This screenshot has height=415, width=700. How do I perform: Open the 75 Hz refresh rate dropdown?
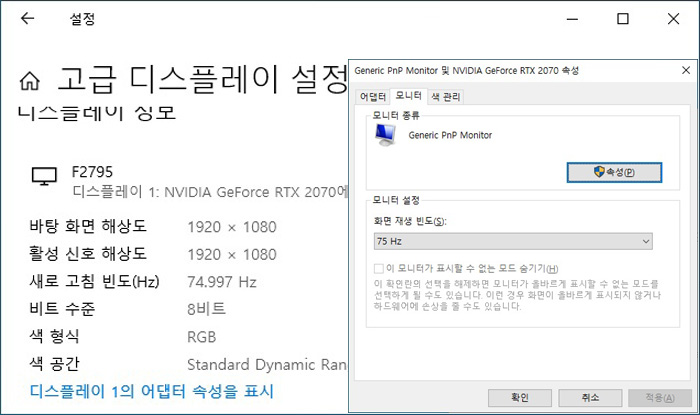click(513, 241)
